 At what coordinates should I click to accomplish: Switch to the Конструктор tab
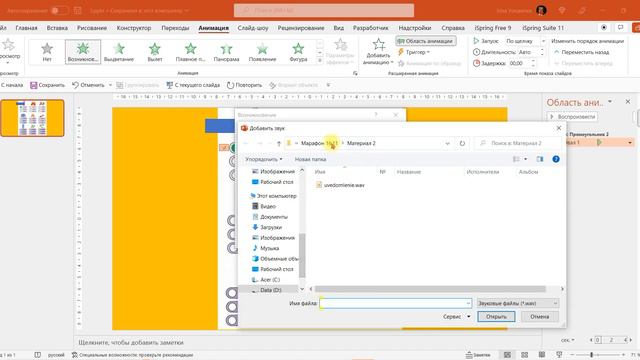point(134,28)
